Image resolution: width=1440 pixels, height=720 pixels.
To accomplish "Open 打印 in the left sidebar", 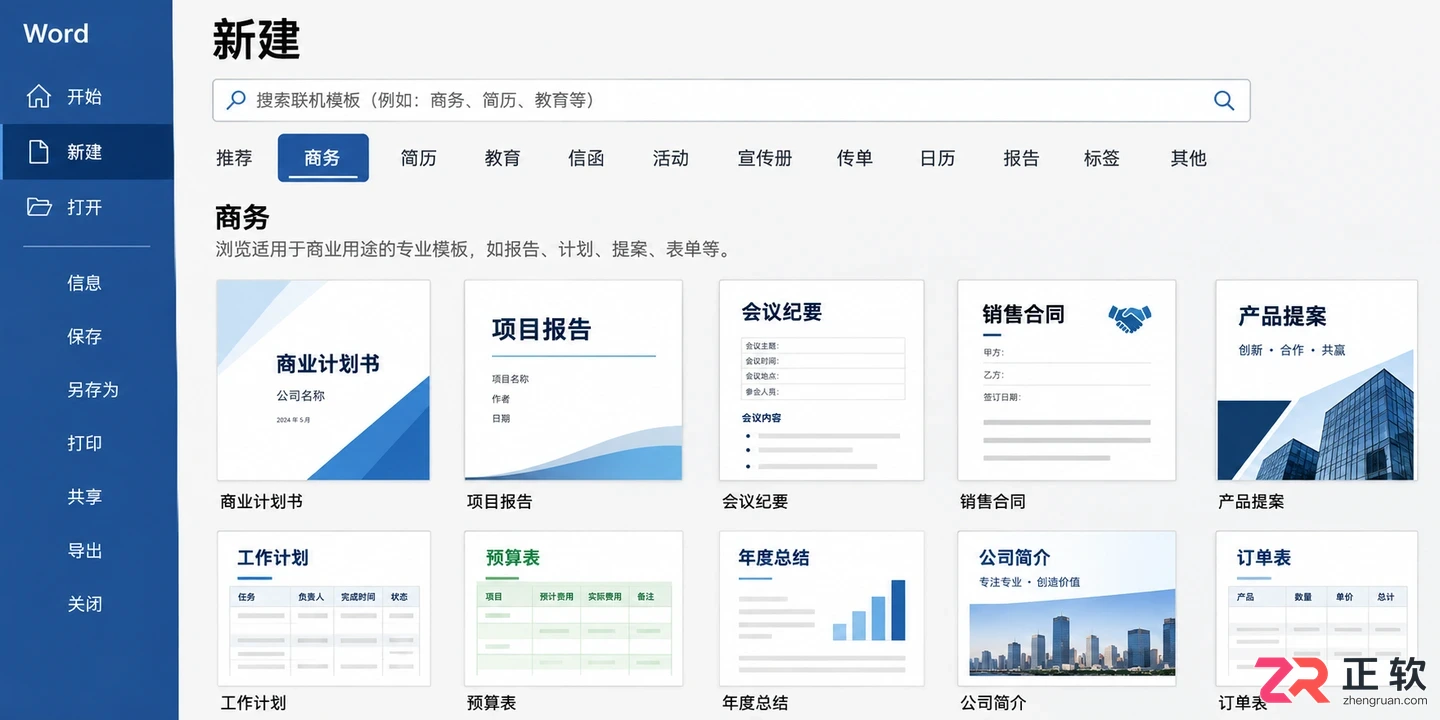I will pyautogui.click(x=84, y=443).
